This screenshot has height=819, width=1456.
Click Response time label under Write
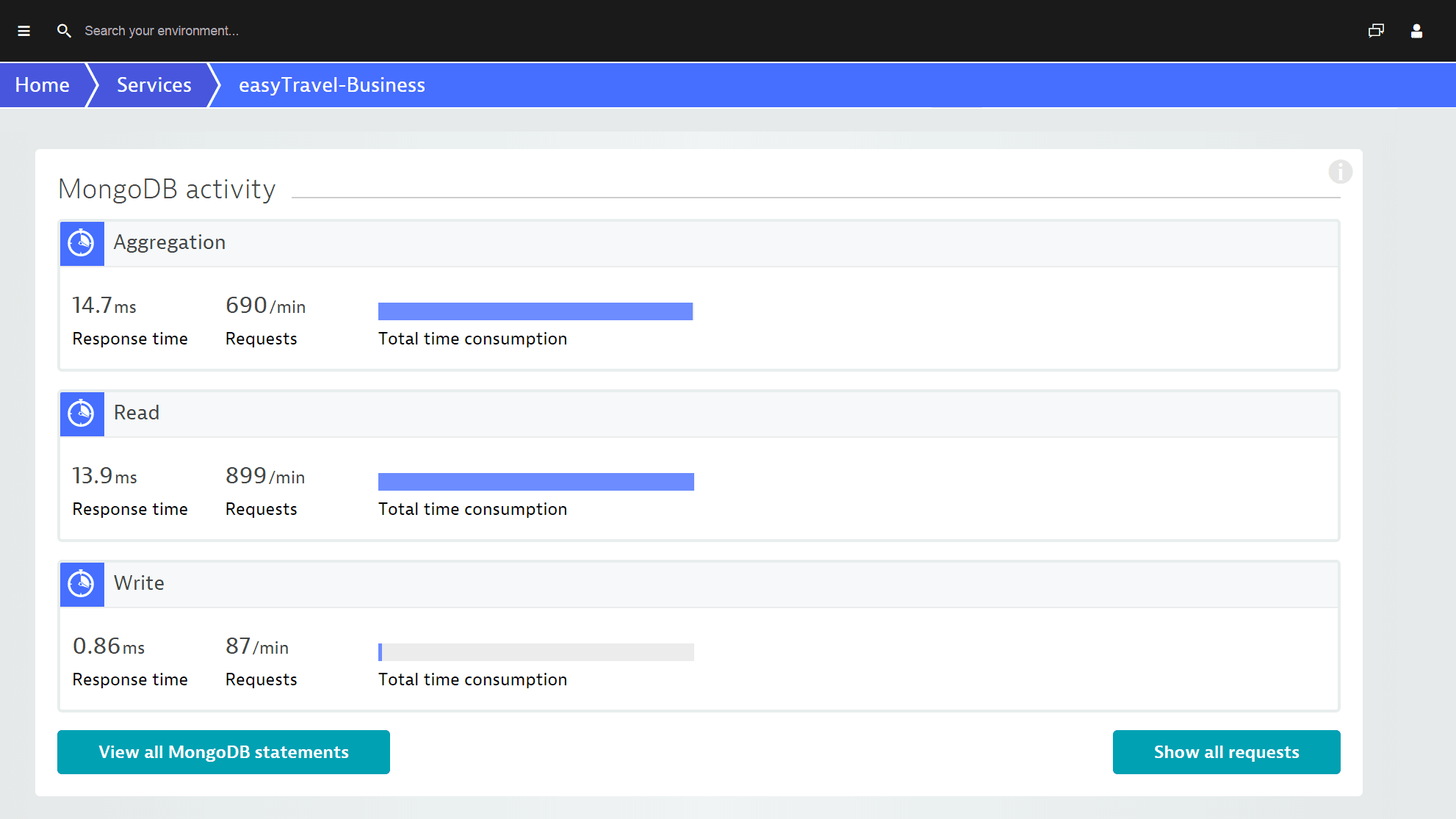pyautogui.click(x=130, y=679)
